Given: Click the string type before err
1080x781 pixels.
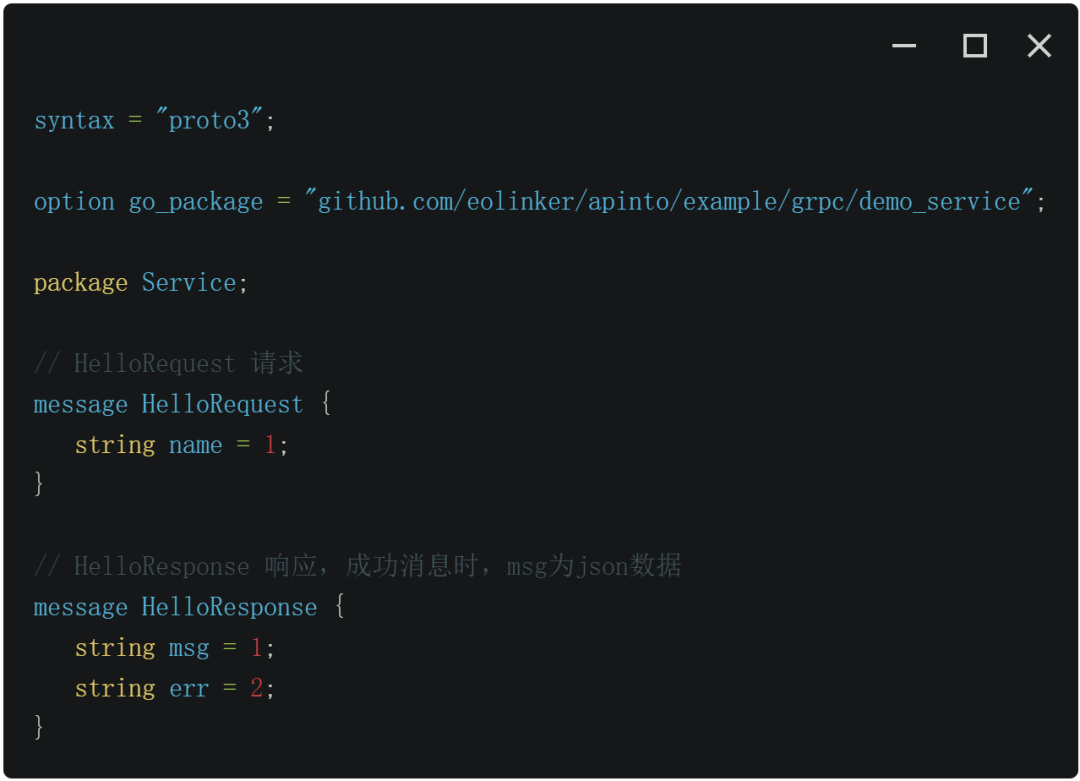Looking at the screenshot, I should pos(115,689).
